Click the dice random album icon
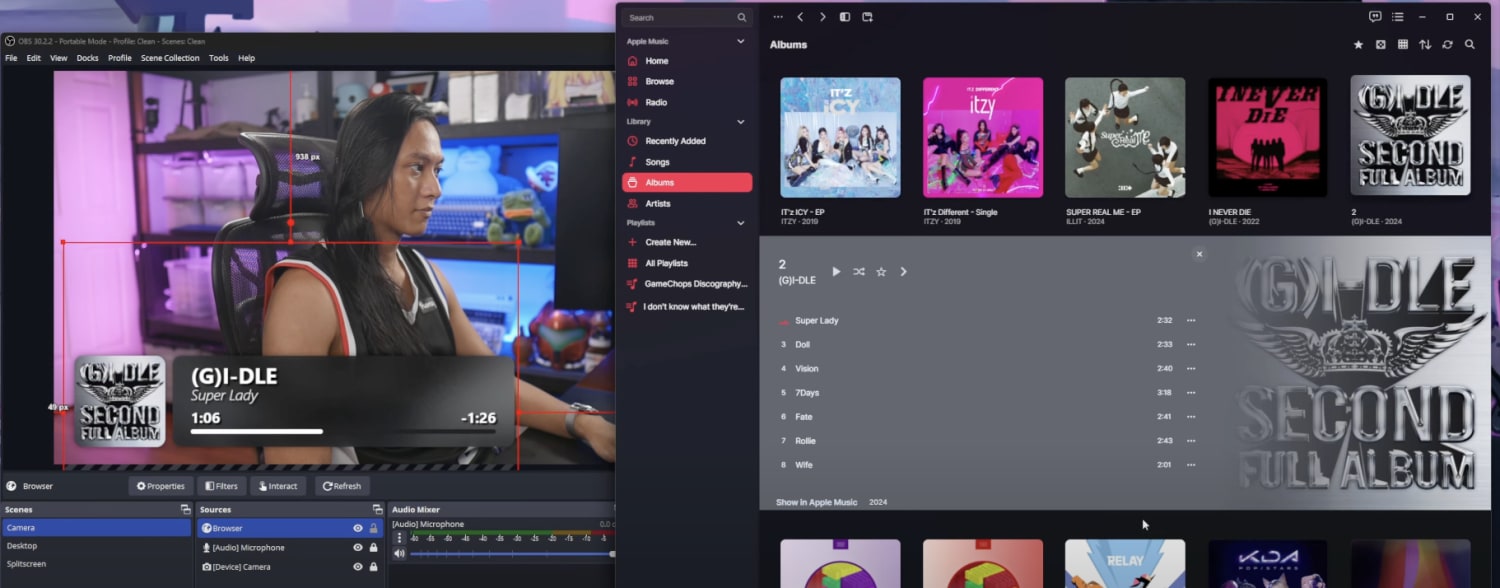 1381,45
